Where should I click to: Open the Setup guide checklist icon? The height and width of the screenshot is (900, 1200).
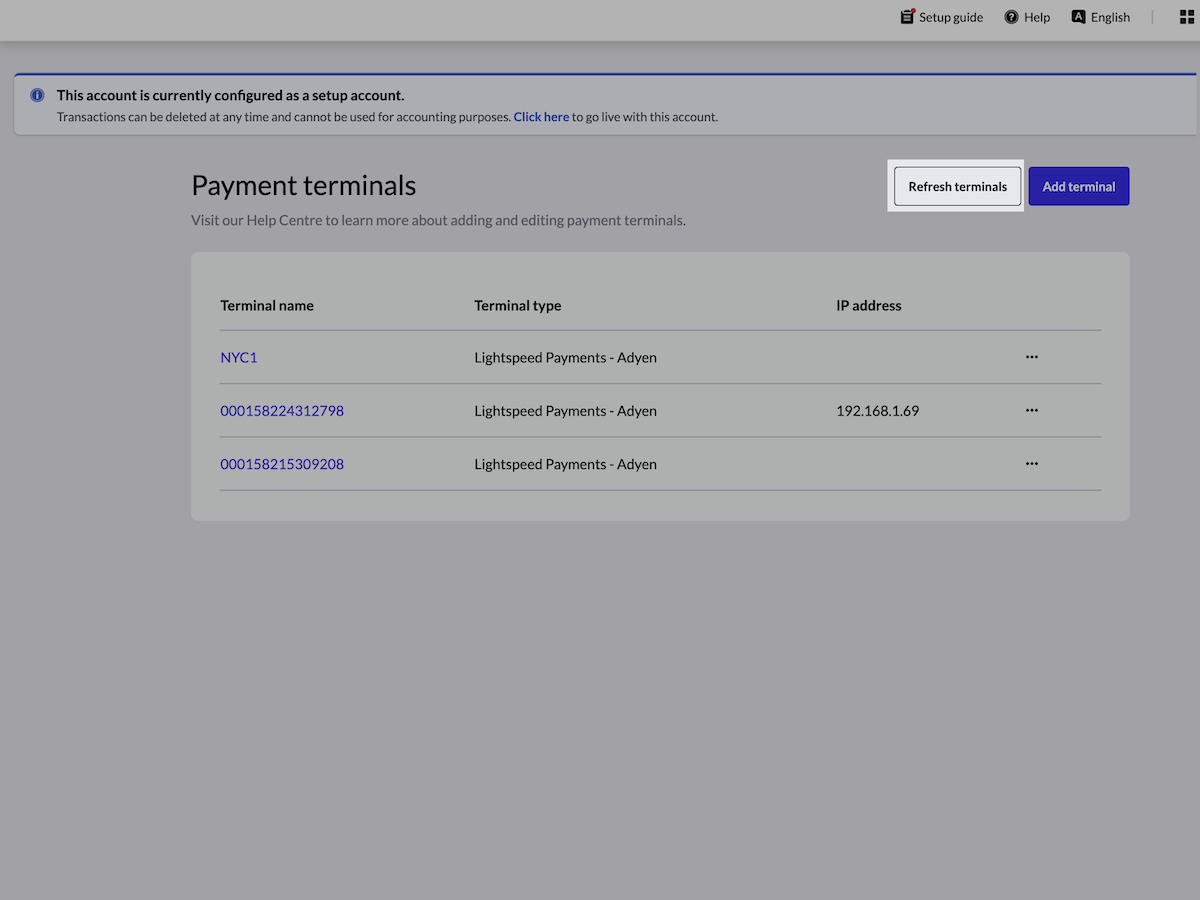click(908, 17)
